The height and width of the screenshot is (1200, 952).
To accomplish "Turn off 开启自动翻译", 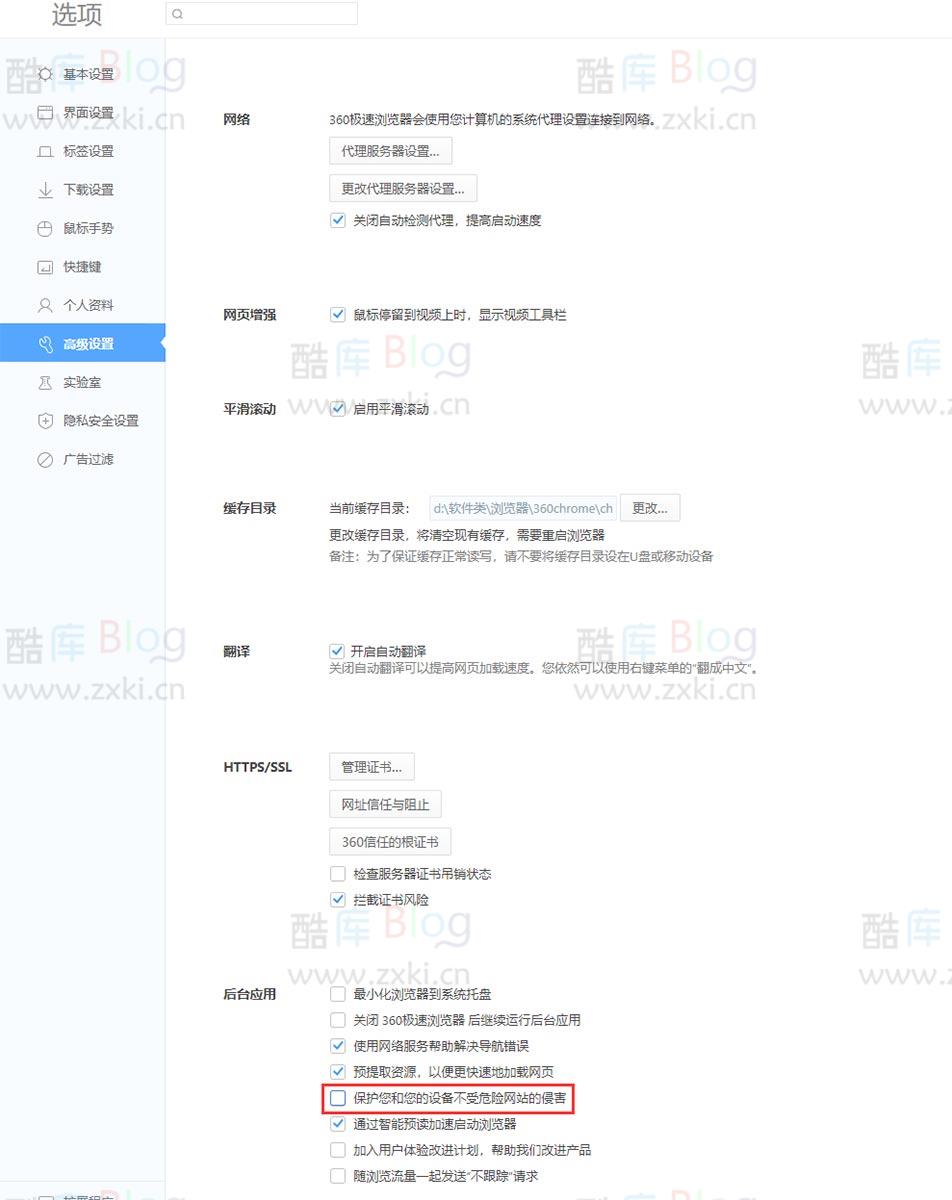I will pos(338,650).
